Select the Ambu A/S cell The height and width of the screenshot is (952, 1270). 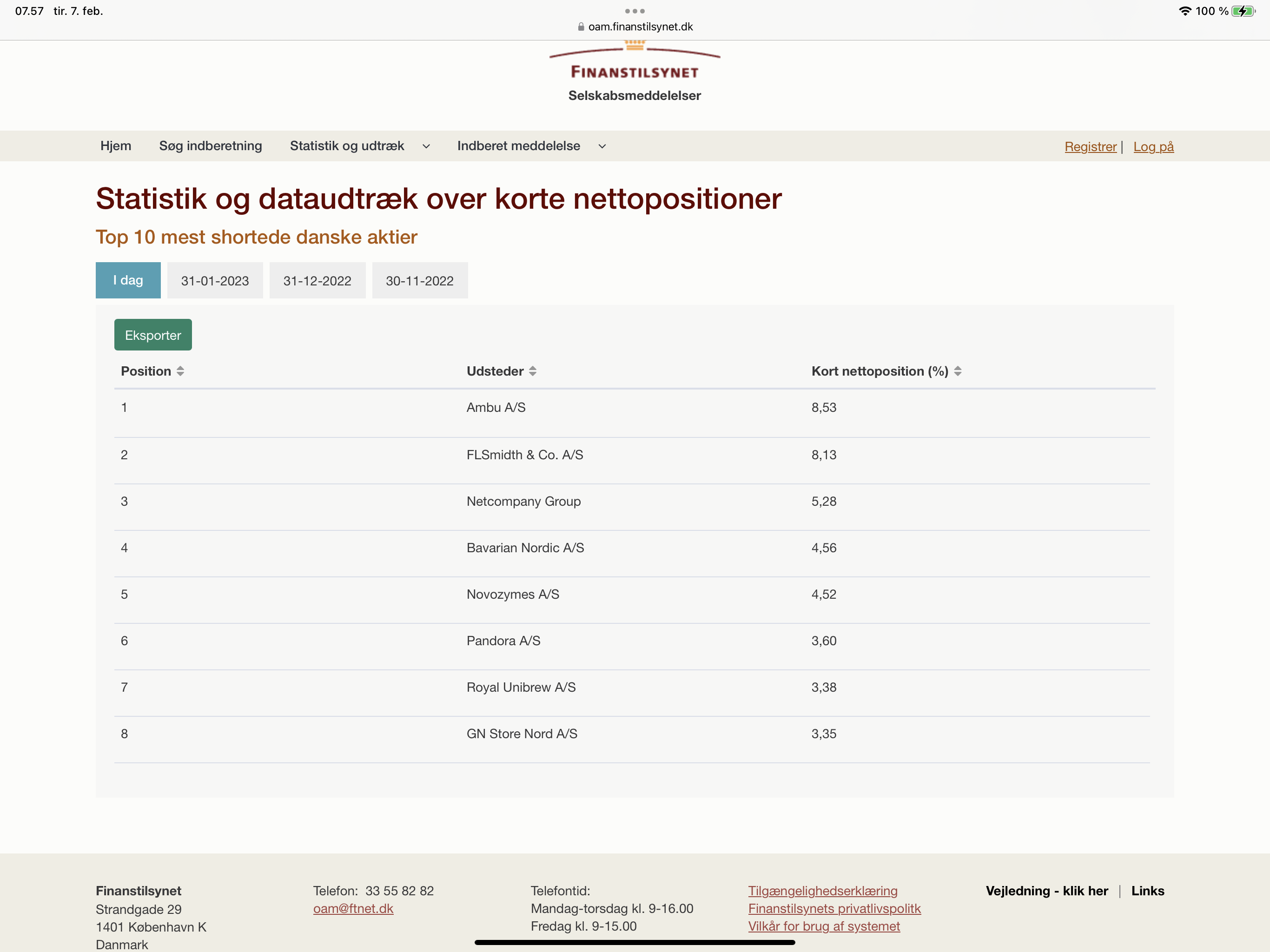pos(496,408)
